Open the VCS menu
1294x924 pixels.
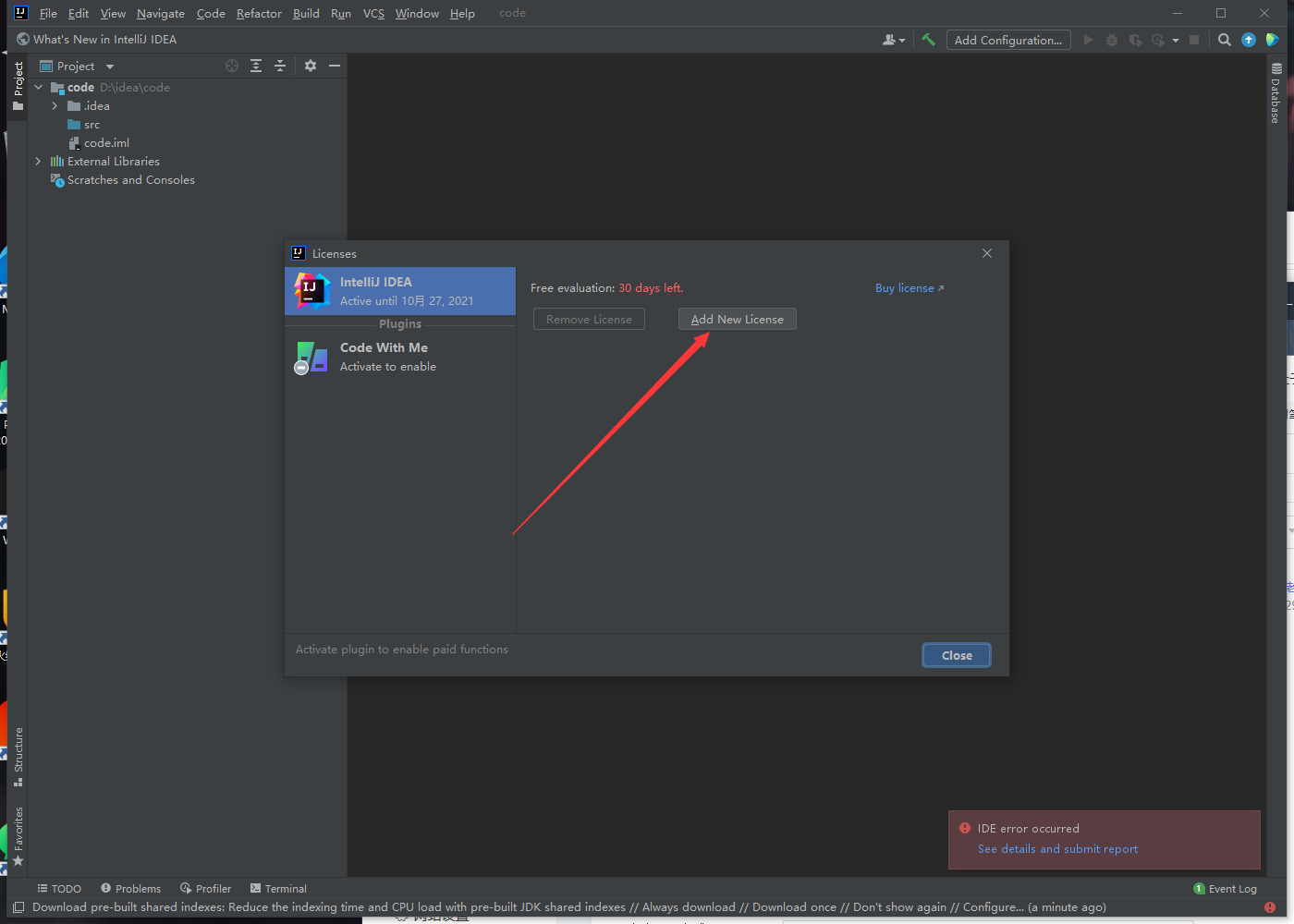point(373,14)
